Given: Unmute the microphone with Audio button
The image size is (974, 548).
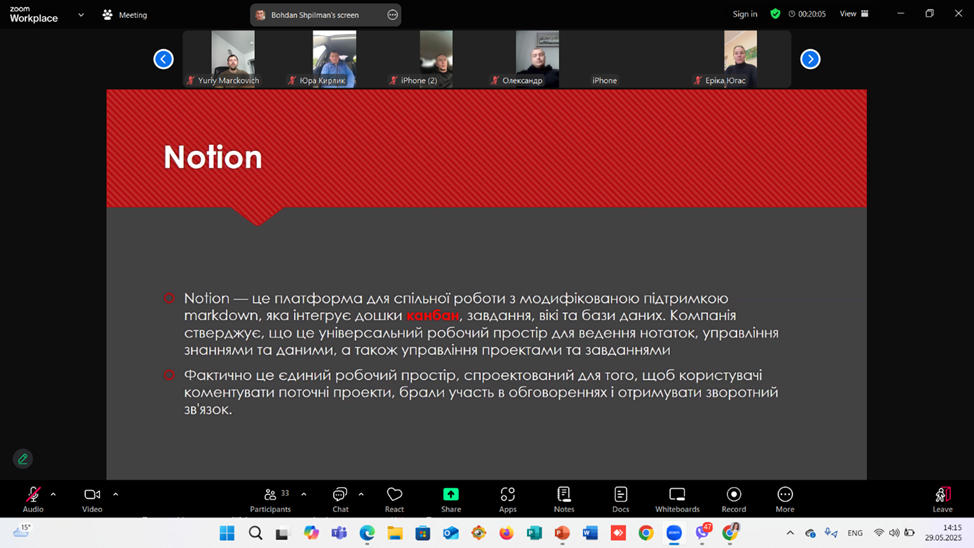Looking at the screenshot, I should [x=33, y=500].
